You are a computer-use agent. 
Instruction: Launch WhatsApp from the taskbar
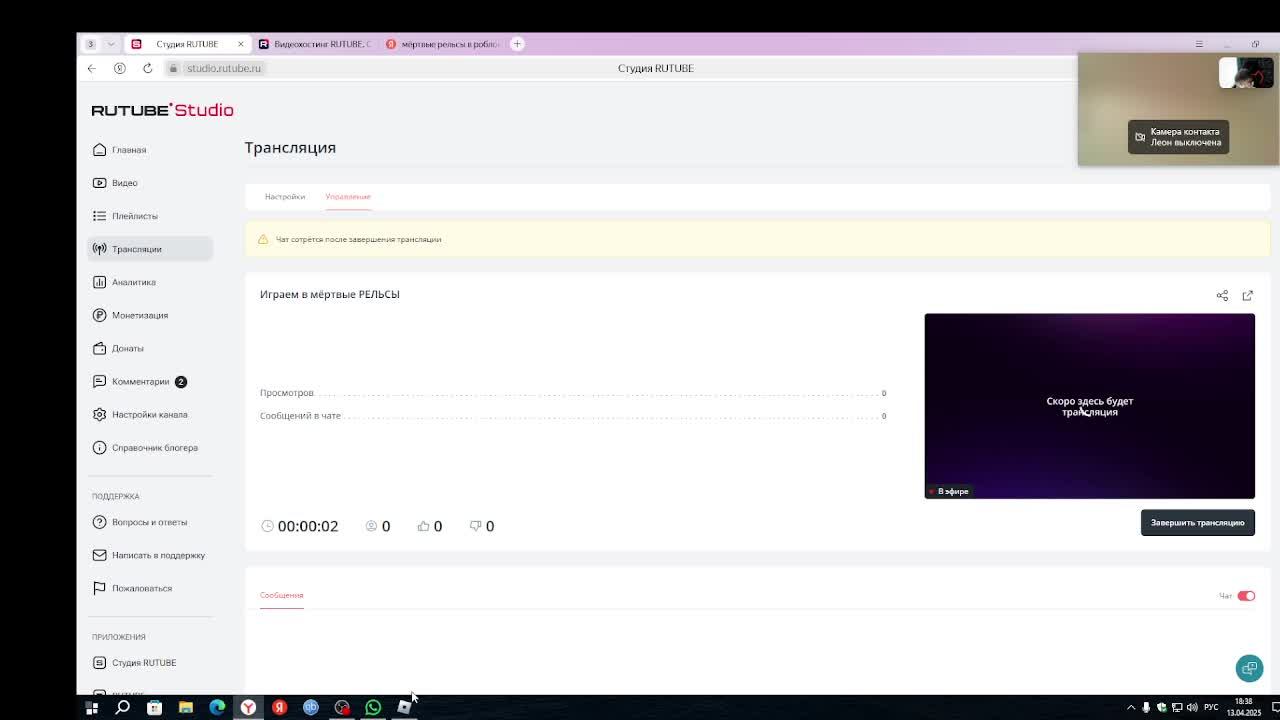click(373, 707)
